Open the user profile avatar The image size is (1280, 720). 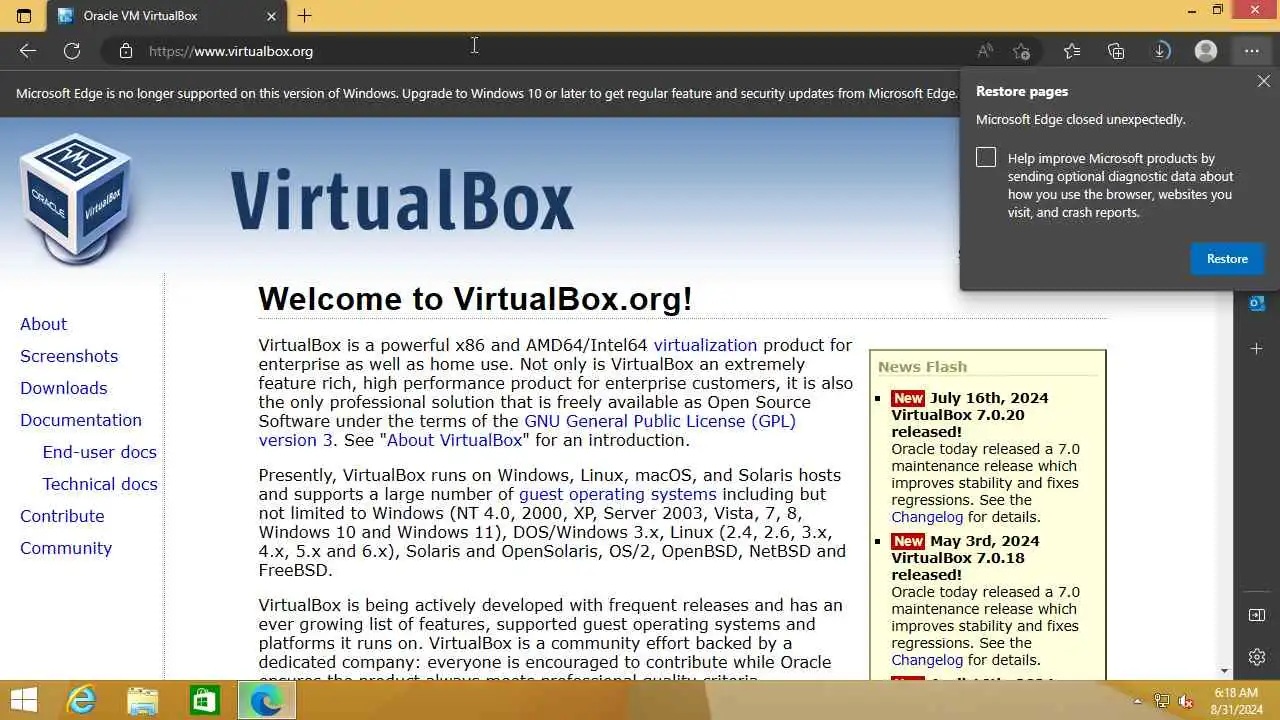[1206, 51]
